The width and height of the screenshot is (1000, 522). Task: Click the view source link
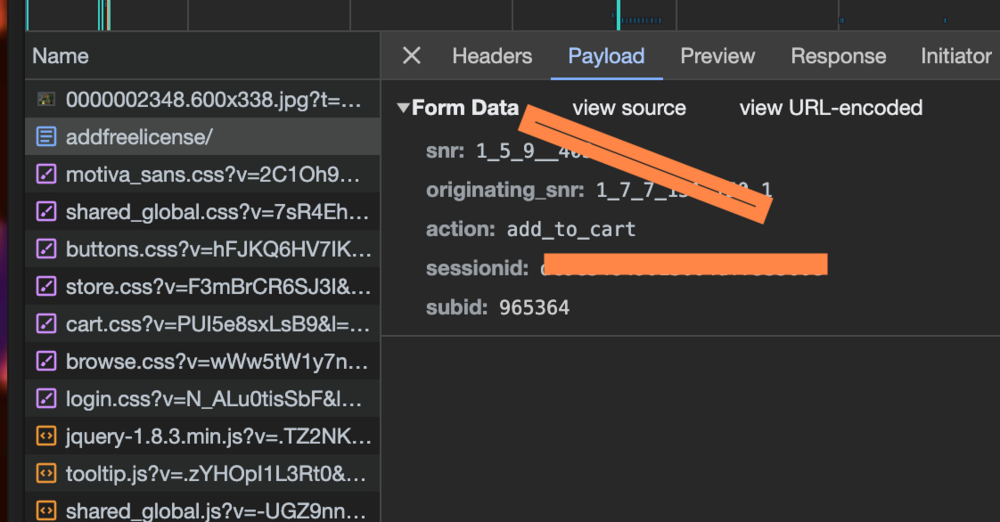pos(629,108)
